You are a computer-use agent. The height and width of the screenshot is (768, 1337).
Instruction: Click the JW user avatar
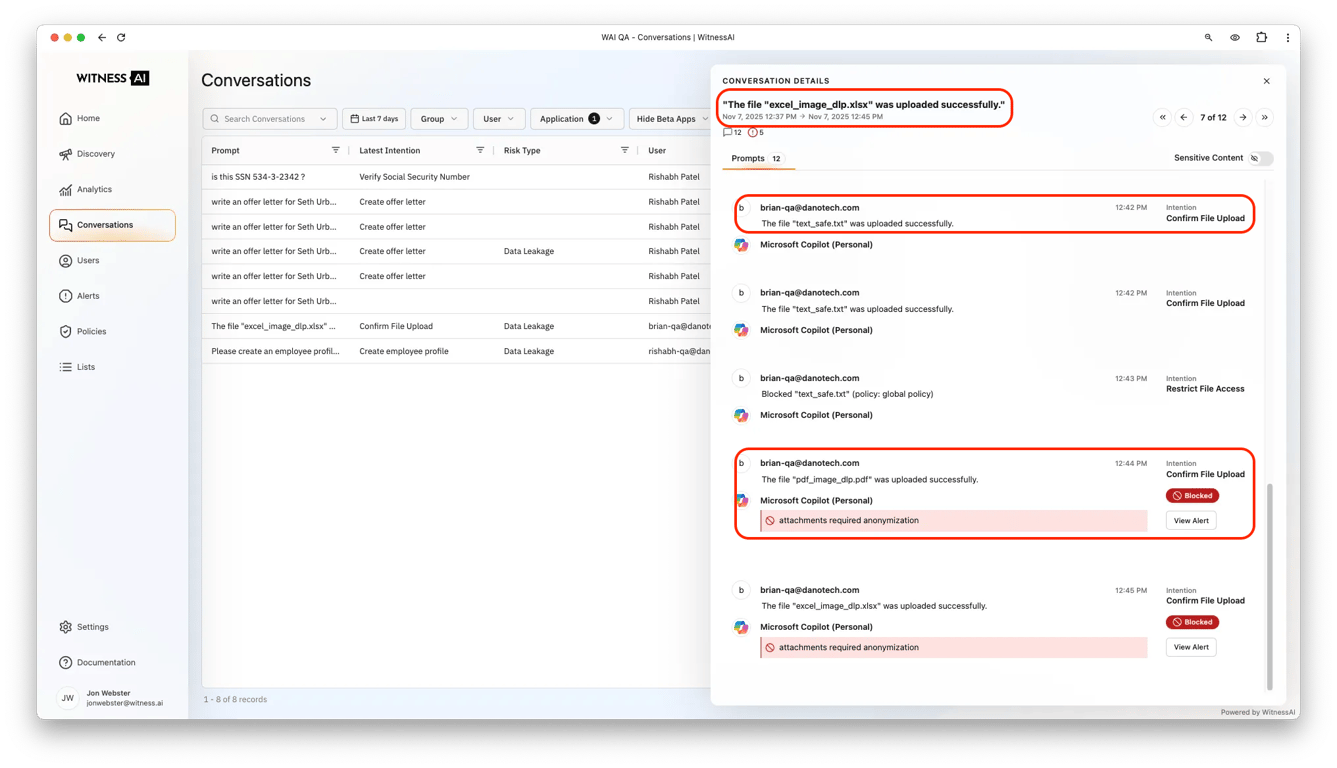(x=68, y=698)
